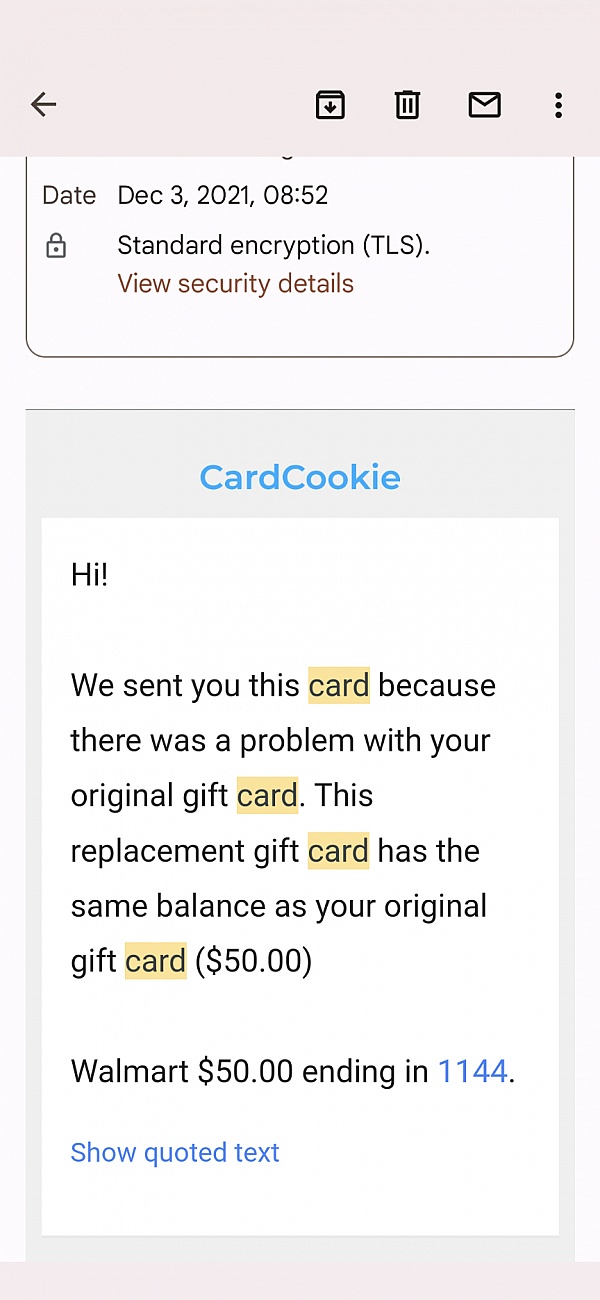This screenshot has height=1300, width=600.
Task: Delete the email using the trash icon
Action: click(407, 104)
